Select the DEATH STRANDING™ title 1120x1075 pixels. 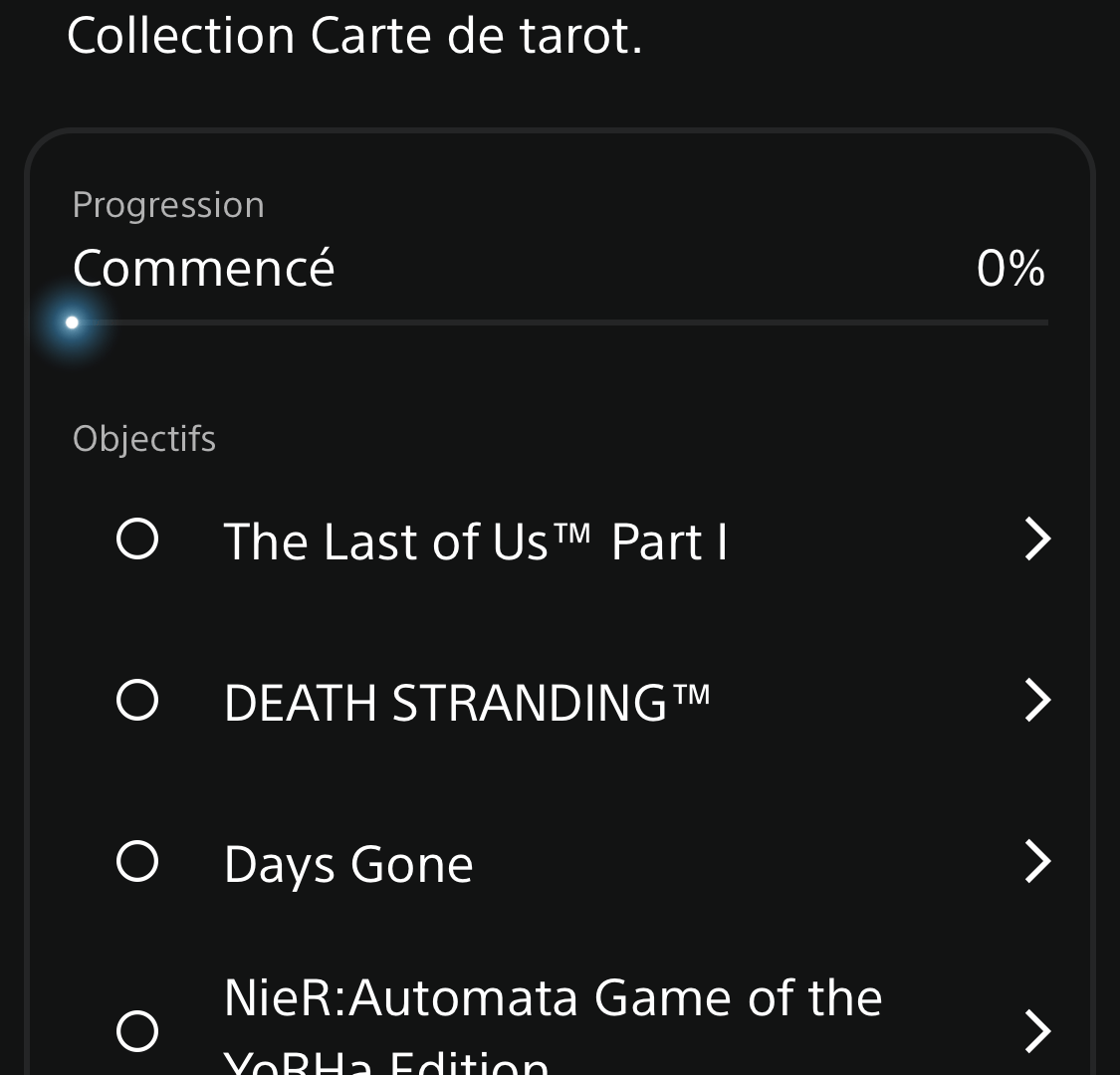[467, 702]
